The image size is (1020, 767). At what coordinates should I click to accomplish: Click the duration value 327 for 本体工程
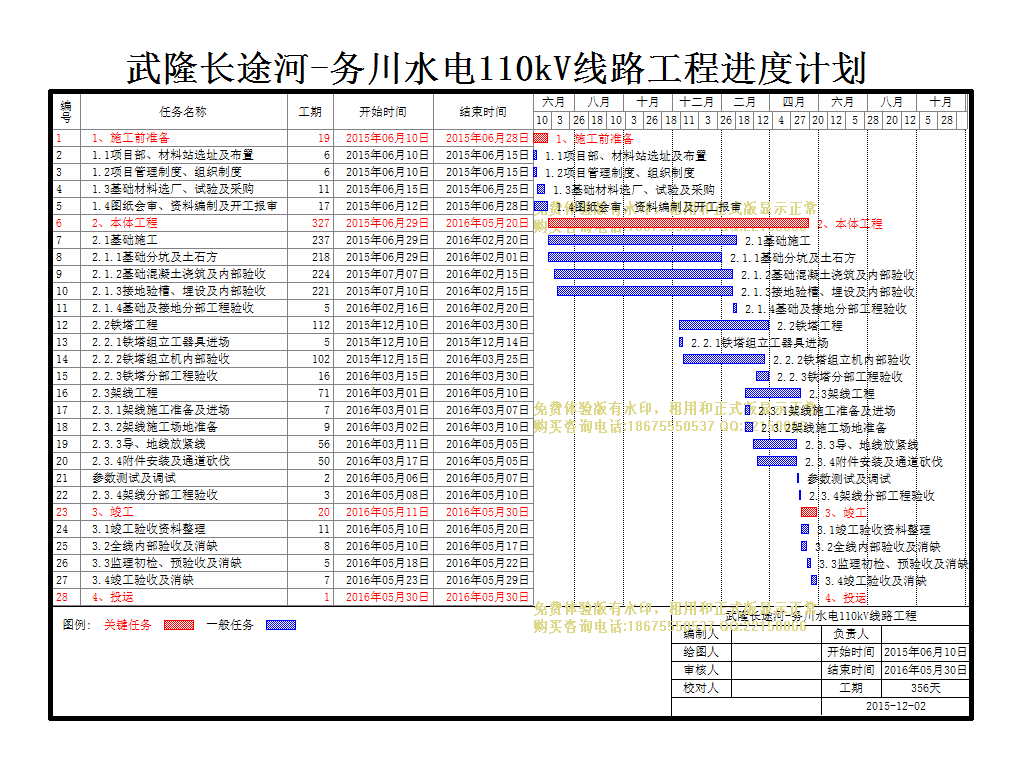point(321,223)
